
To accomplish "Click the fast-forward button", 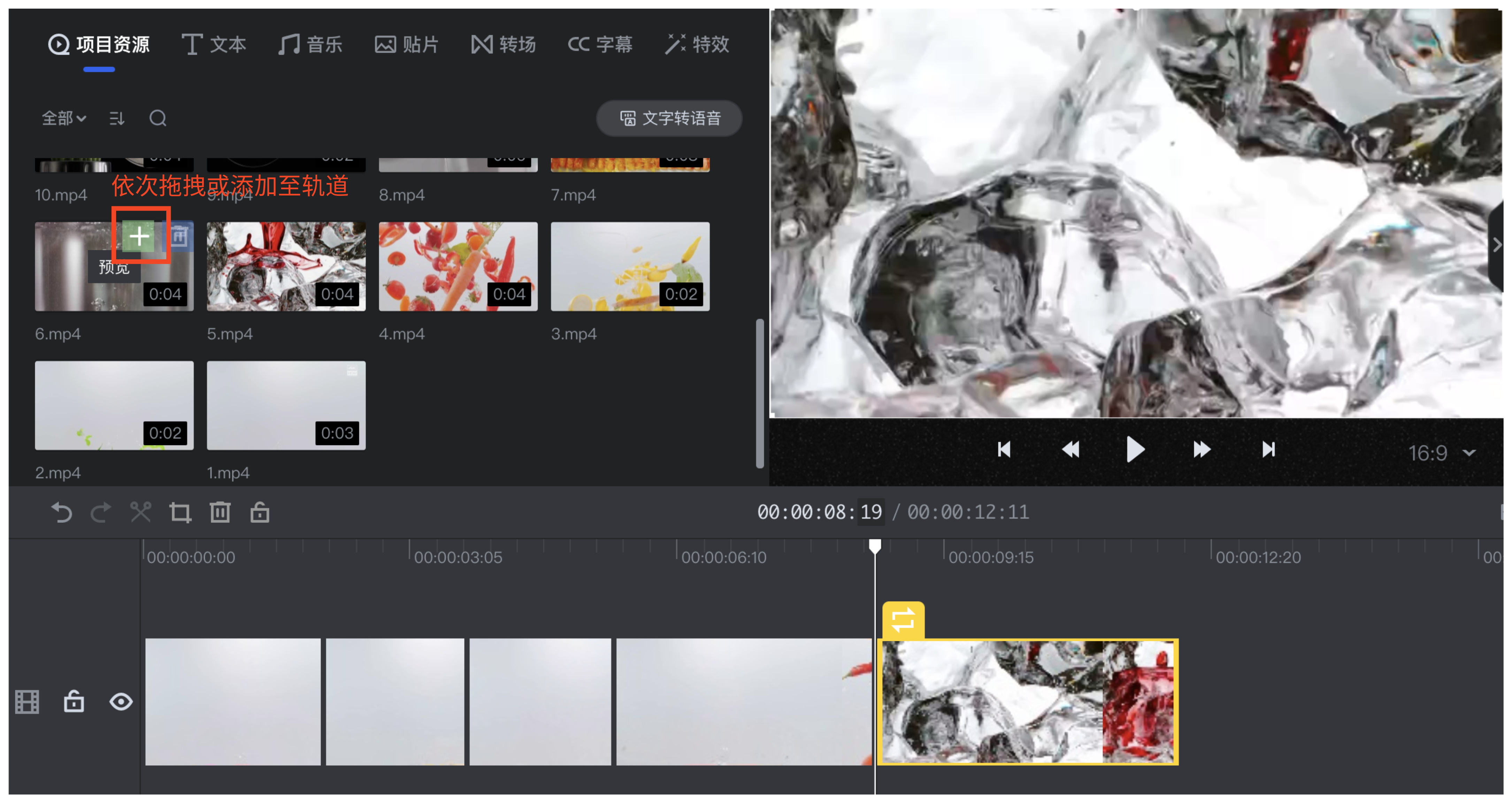I will click(x=1202, y=450).
